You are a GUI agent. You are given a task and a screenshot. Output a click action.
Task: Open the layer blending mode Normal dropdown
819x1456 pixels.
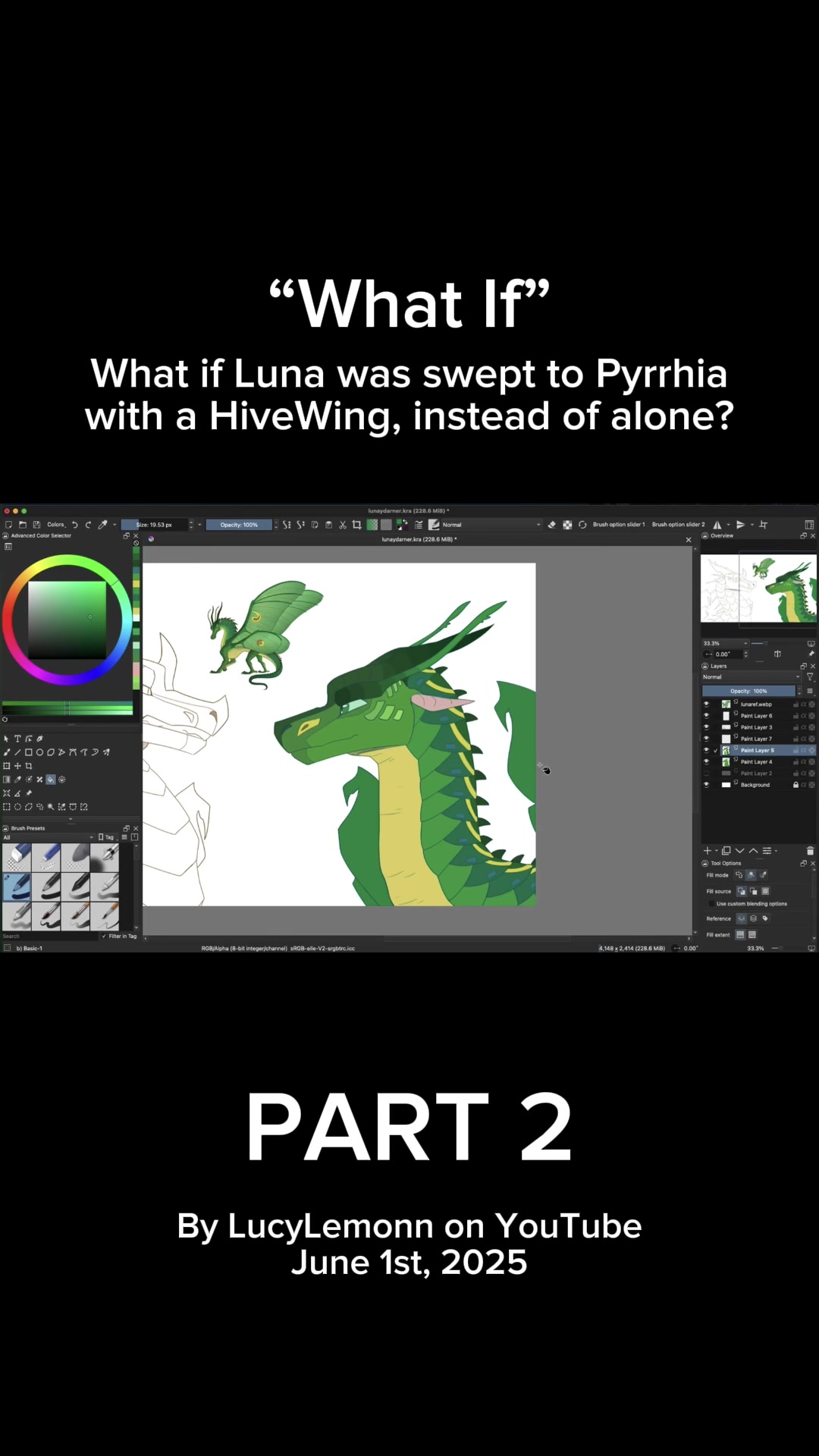751,677
